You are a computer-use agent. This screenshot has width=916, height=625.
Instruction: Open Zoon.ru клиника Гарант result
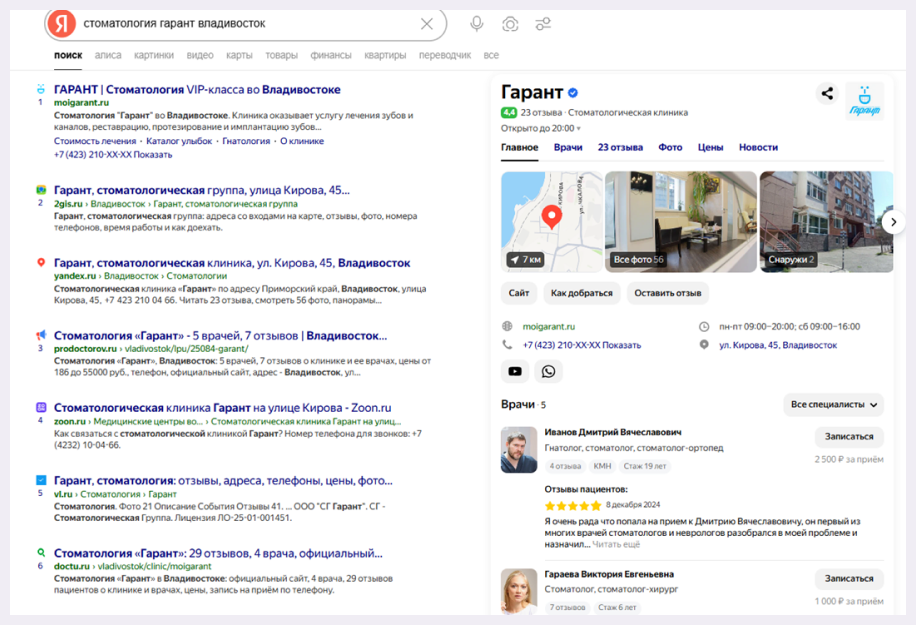coord(223,408)
